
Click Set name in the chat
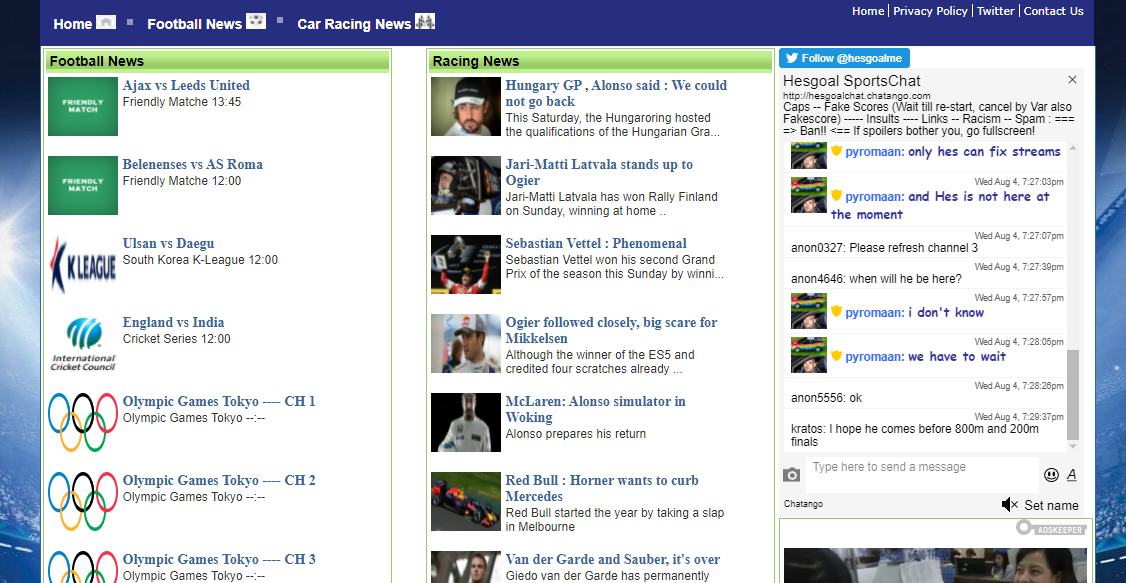coord(1051,505)
